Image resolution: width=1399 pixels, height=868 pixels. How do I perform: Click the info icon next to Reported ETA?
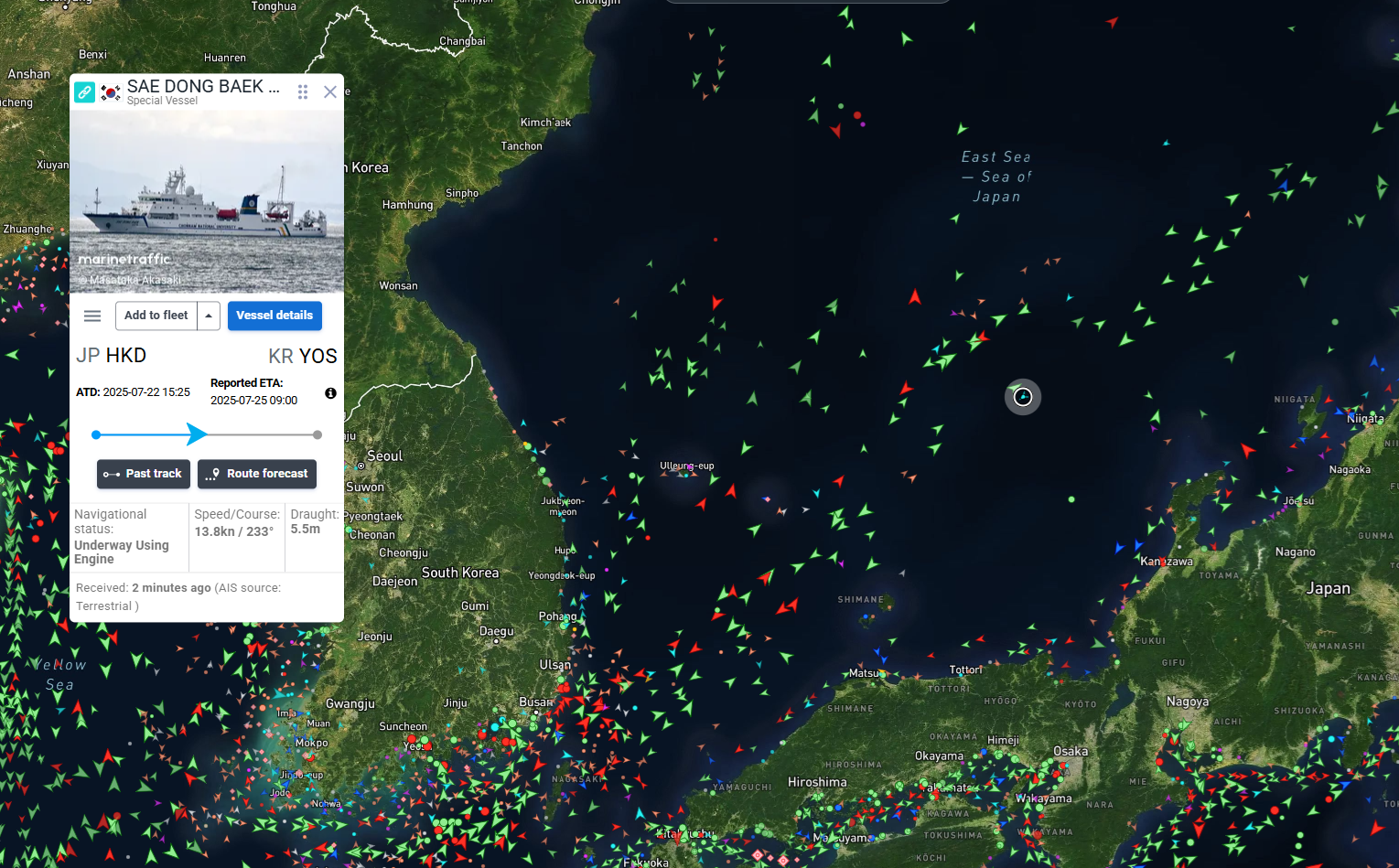330,393
